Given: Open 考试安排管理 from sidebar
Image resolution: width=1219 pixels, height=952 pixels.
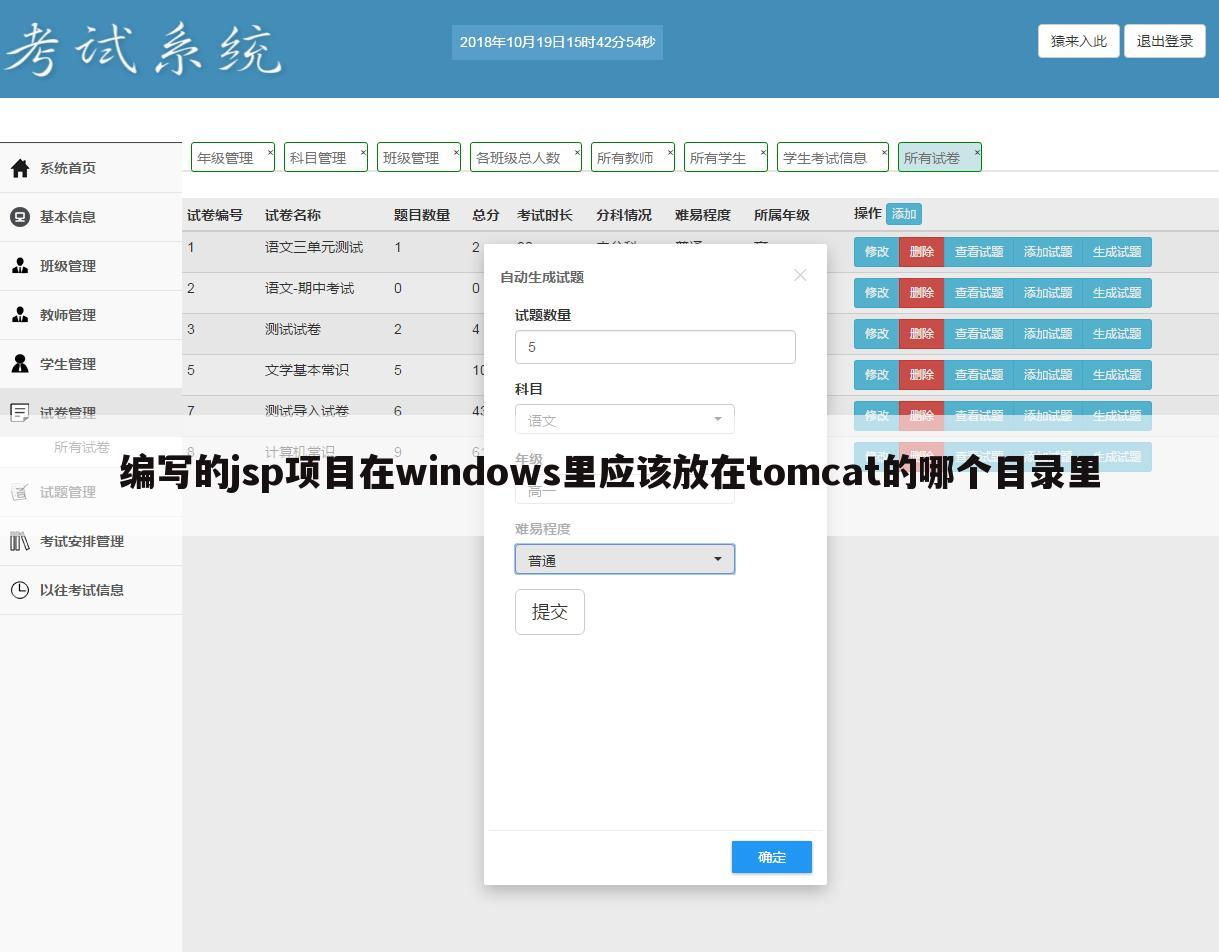Looking at the screenshot, I should pos(20,541).
